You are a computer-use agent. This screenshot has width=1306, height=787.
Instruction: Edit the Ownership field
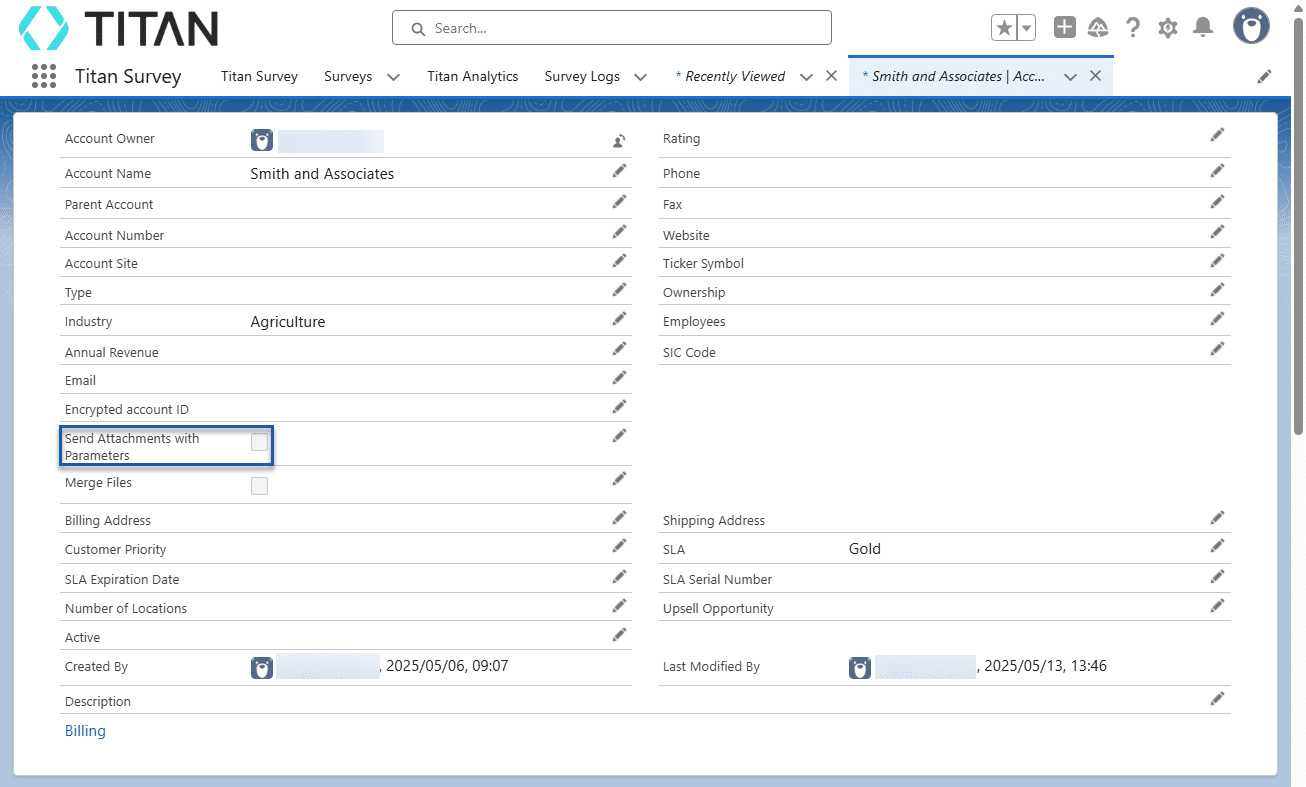[x=1217, y=290]
